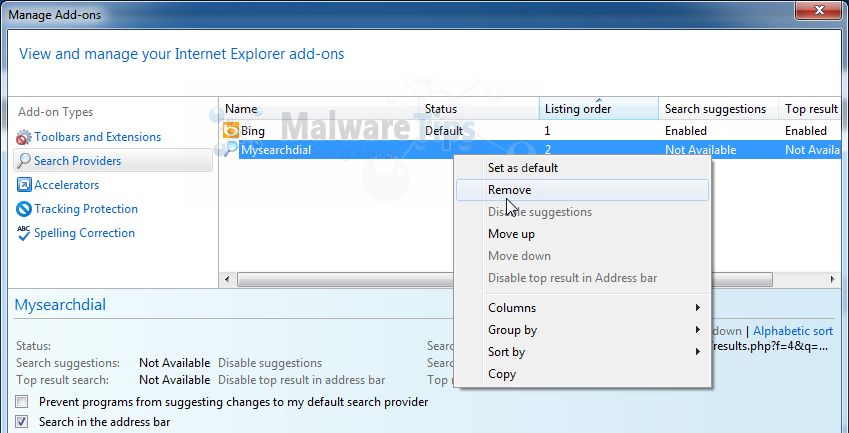Screen dimensions: 849x433
Task: Expand the Columns submenu
Action: coord(583,308)
